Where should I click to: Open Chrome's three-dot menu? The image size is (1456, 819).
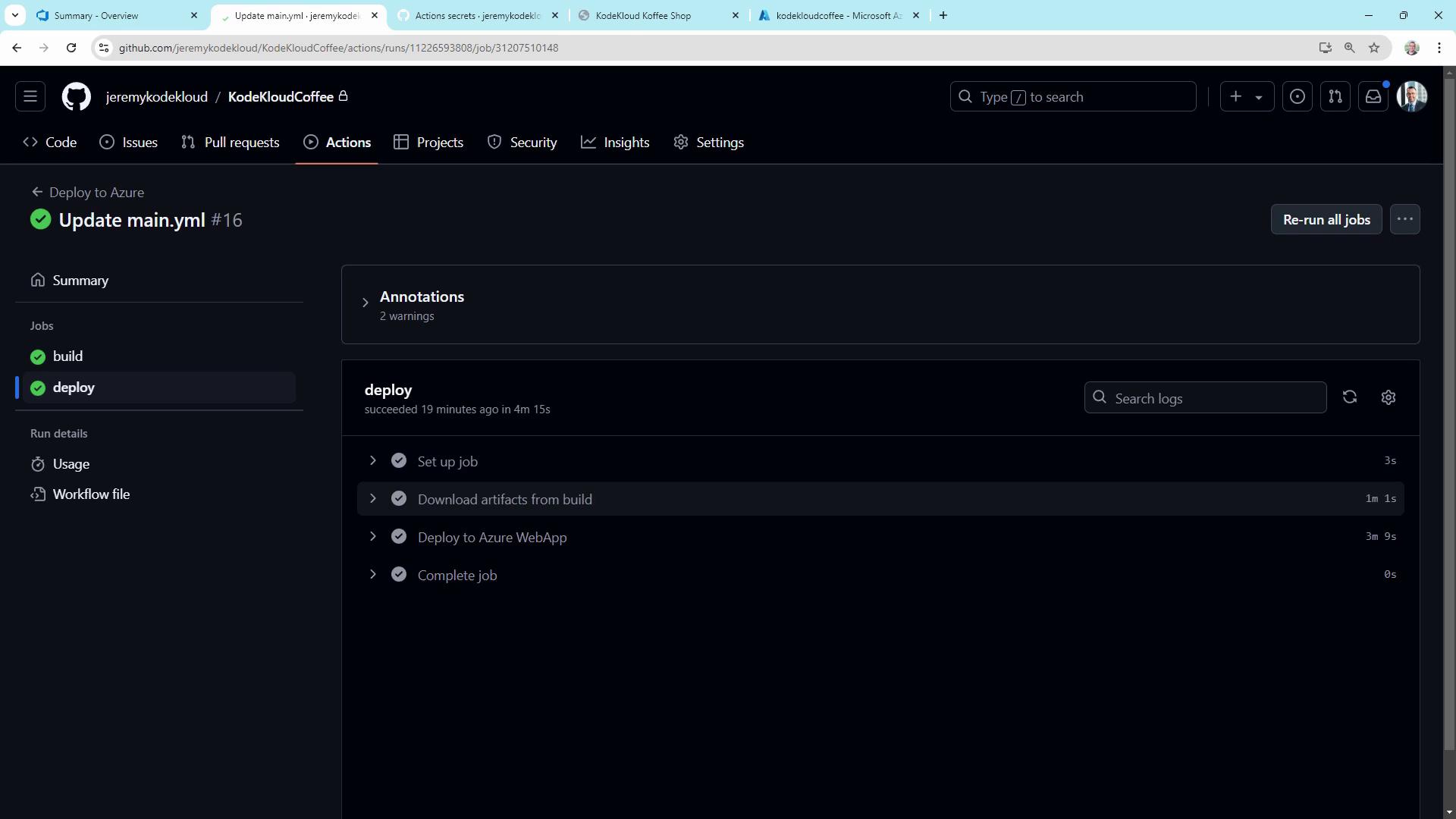click(x=1439, y=48)
